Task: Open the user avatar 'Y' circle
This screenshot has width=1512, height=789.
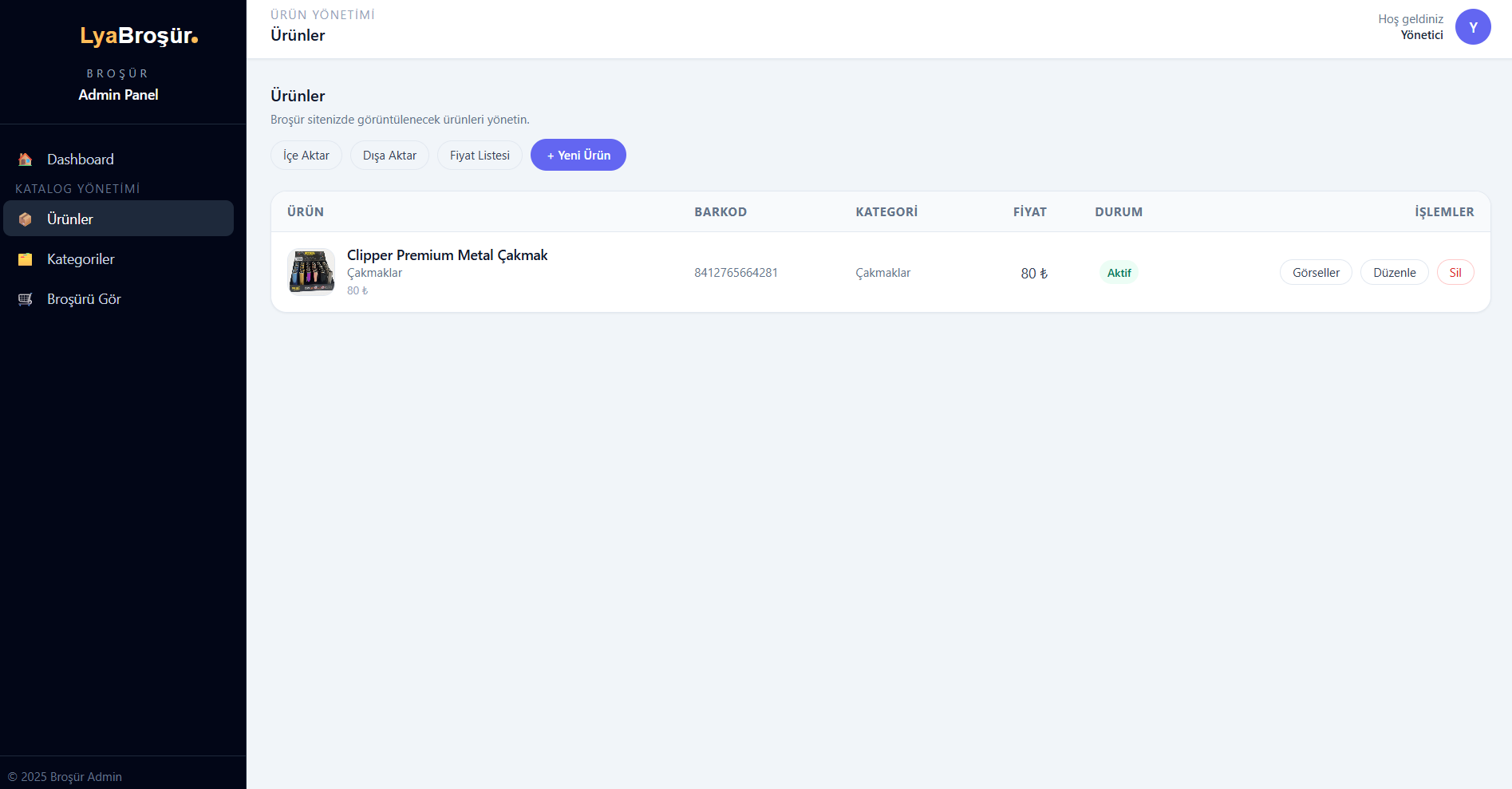Action: [x=1472, y=27]
